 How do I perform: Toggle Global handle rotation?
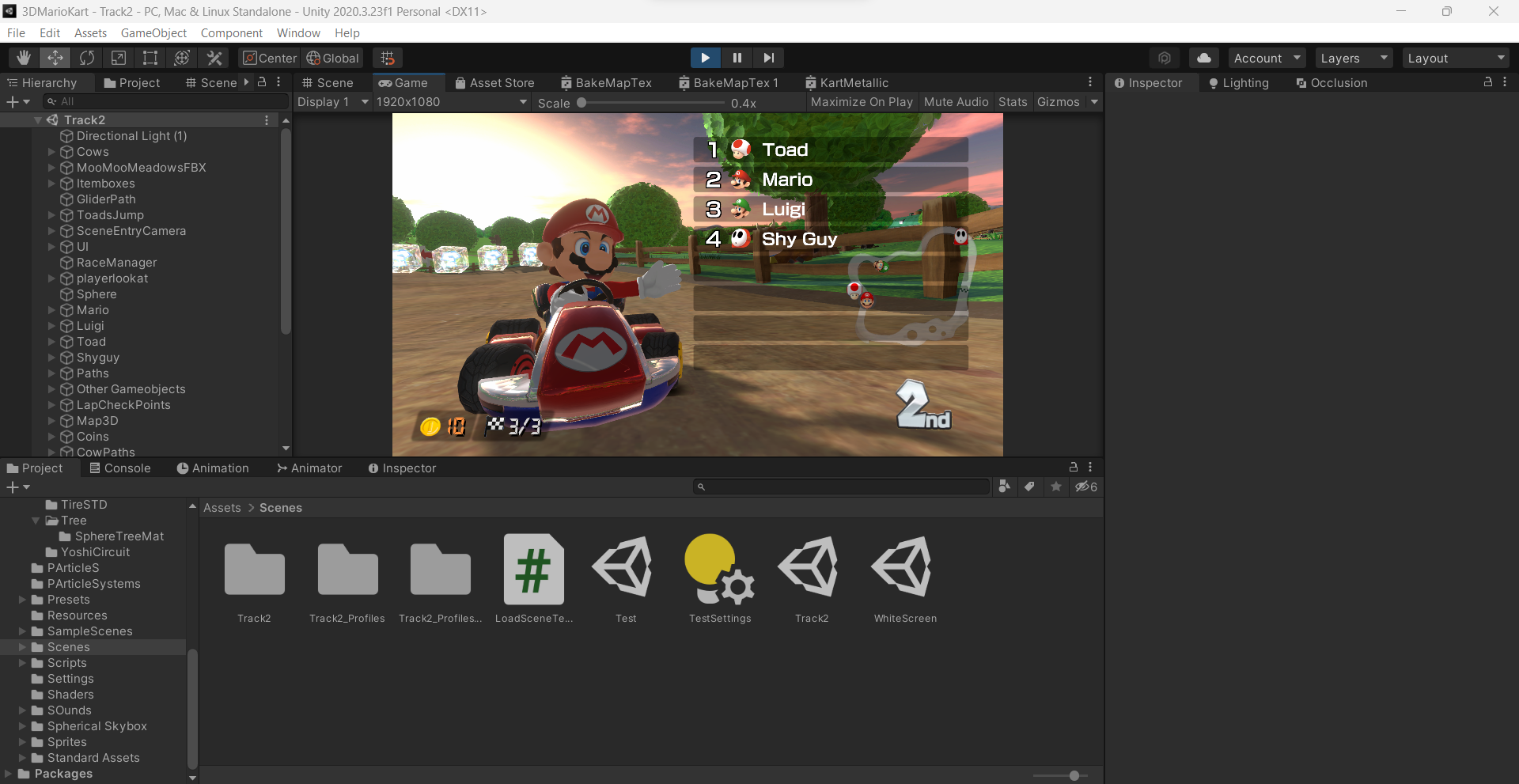(x=332, y=58)
